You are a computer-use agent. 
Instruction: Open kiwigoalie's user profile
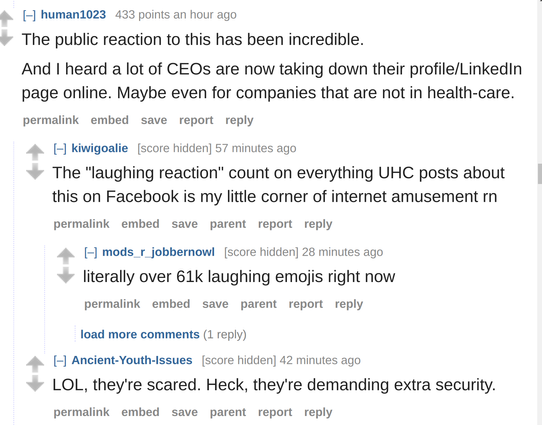100,148
